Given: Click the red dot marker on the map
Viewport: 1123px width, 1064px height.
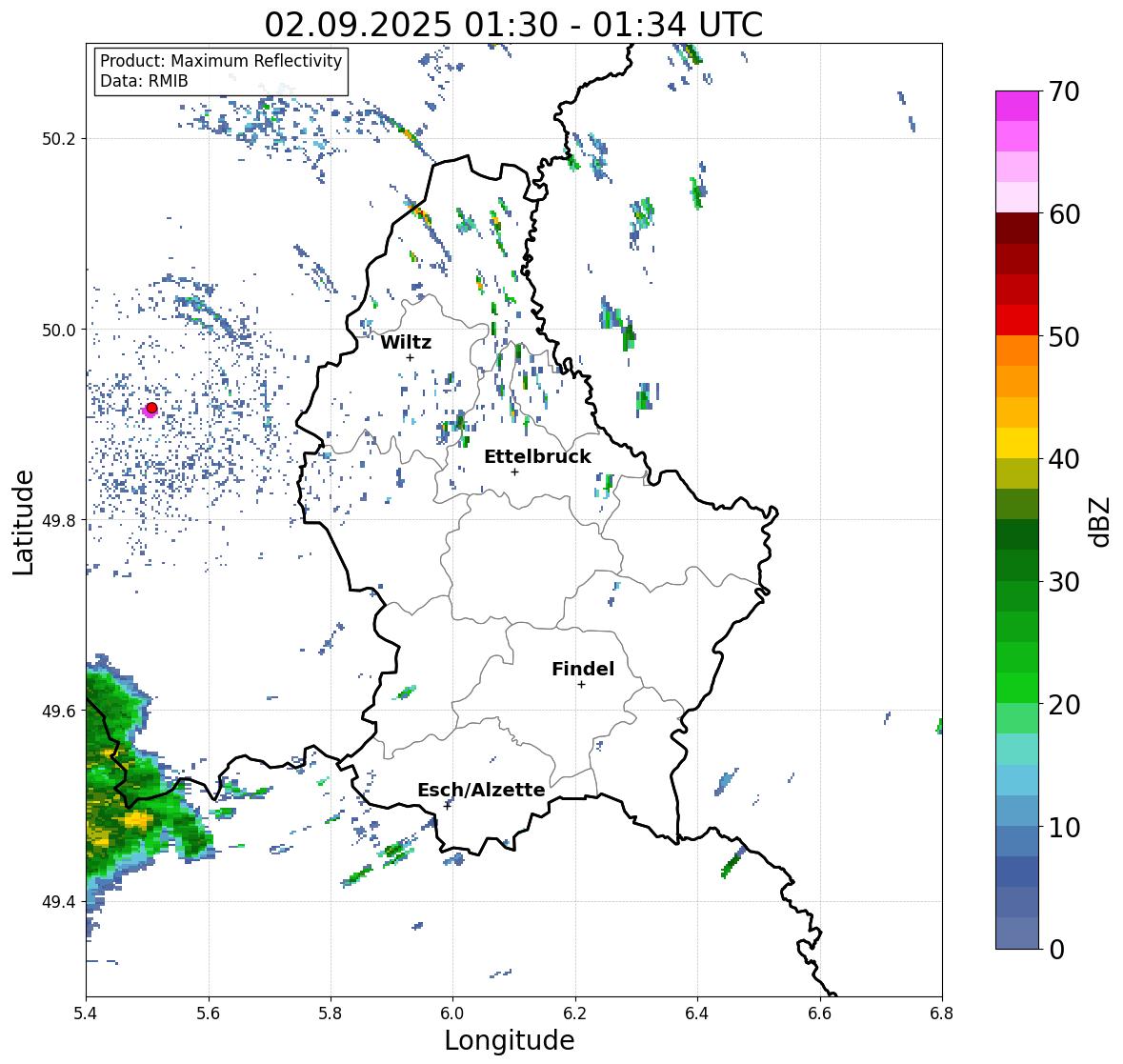Looking at the screenshot, I should 151,408.
